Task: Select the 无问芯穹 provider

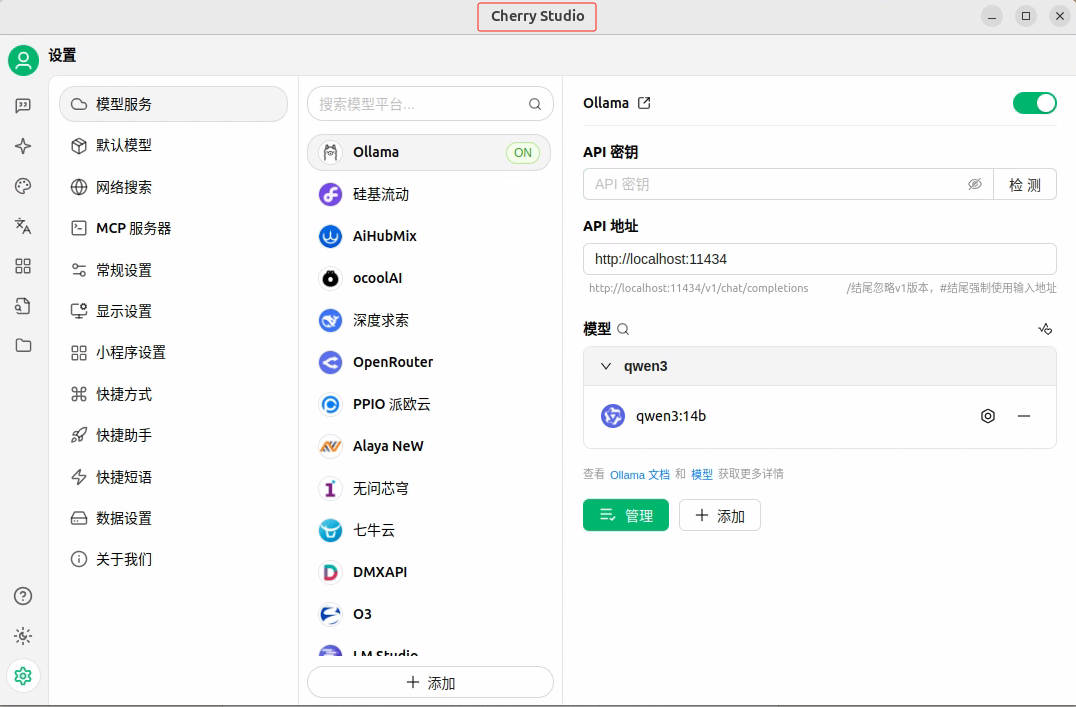Action: click(x=429, y=488)
